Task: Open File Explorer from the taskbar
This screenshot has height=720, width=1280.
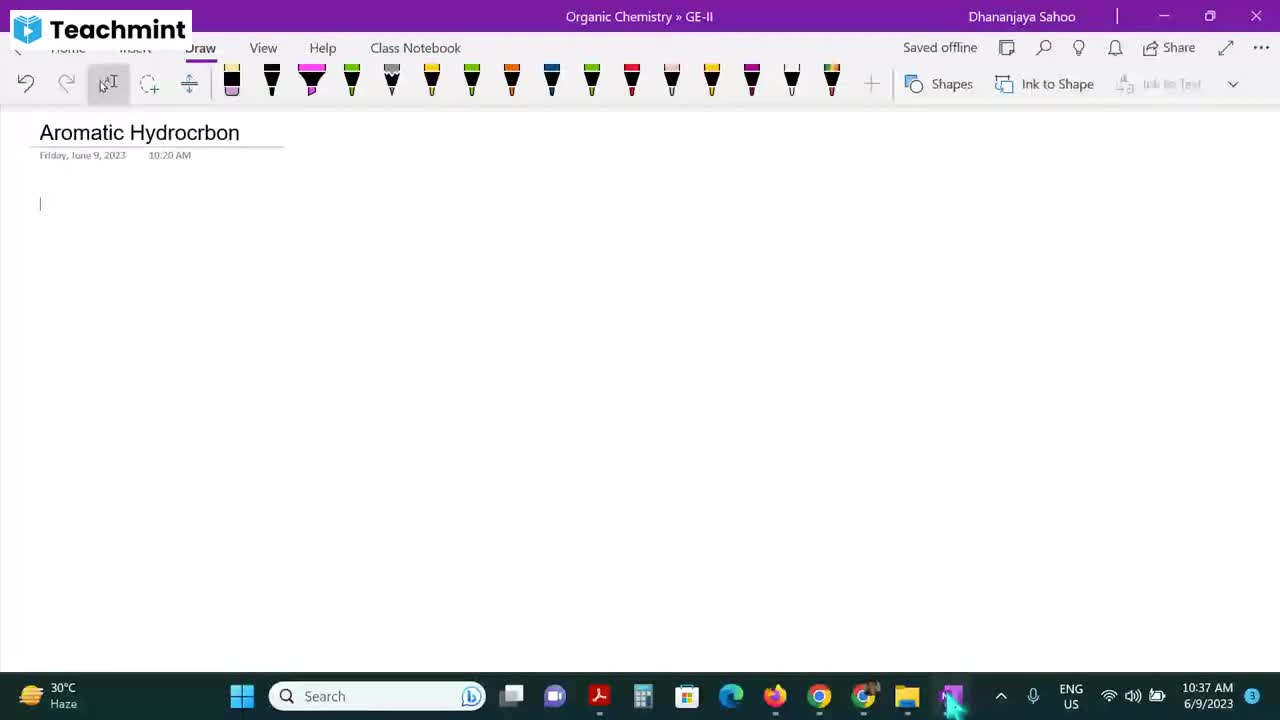Action: coord(907,696)
